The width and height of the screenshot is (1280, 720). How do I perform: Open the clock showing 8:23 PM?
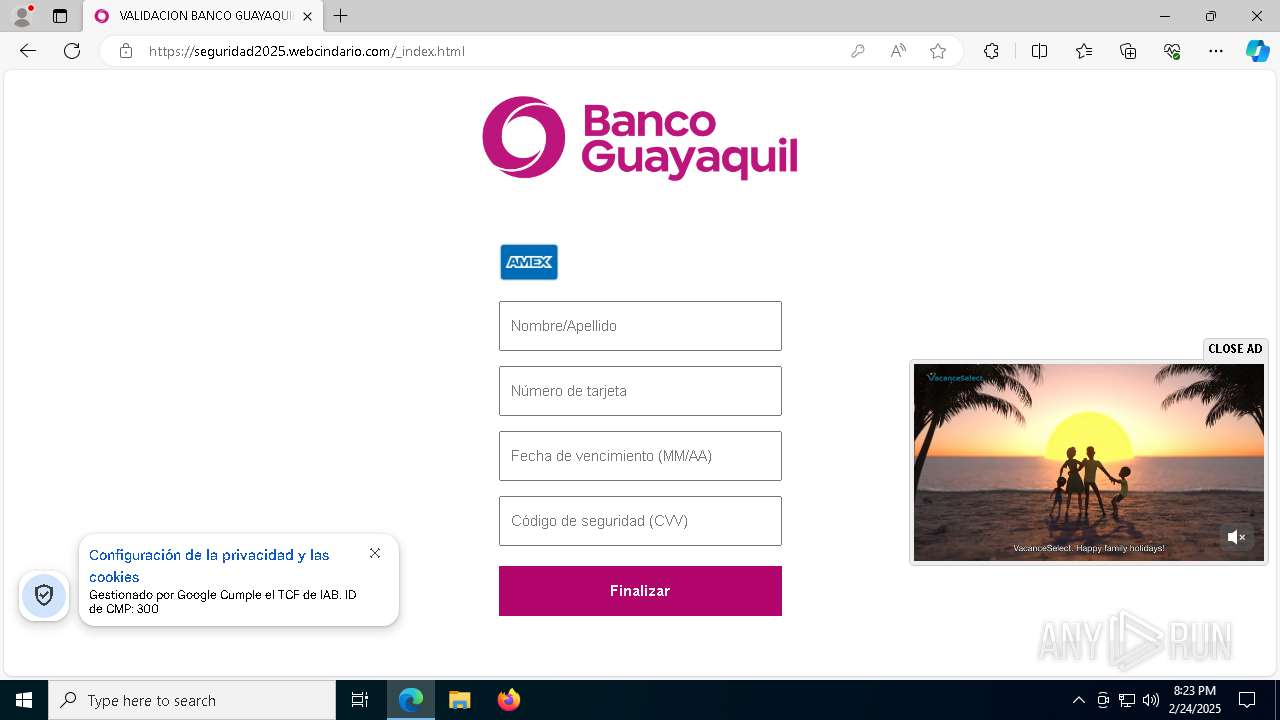tap(1195, 700)
